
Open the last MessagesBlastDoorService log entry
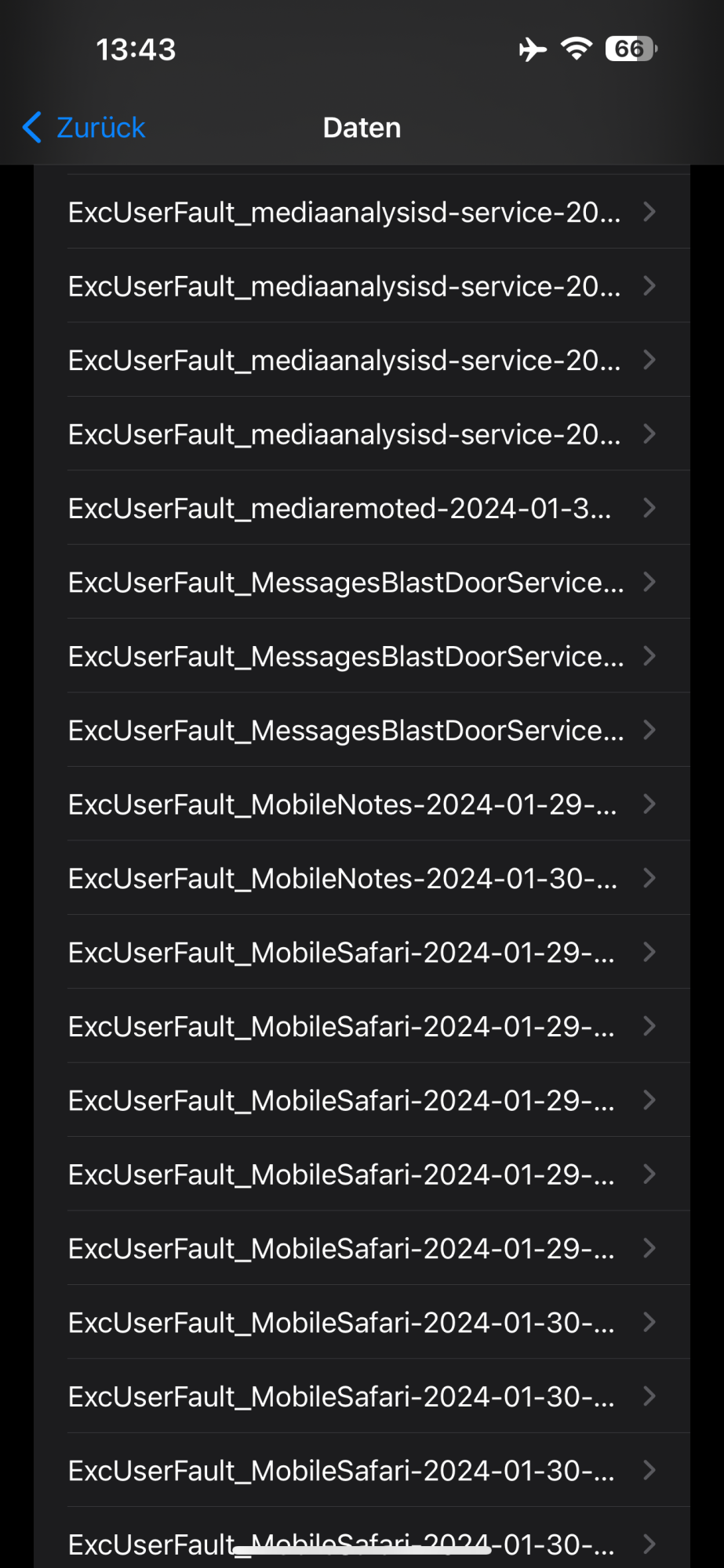coord(362,730)
